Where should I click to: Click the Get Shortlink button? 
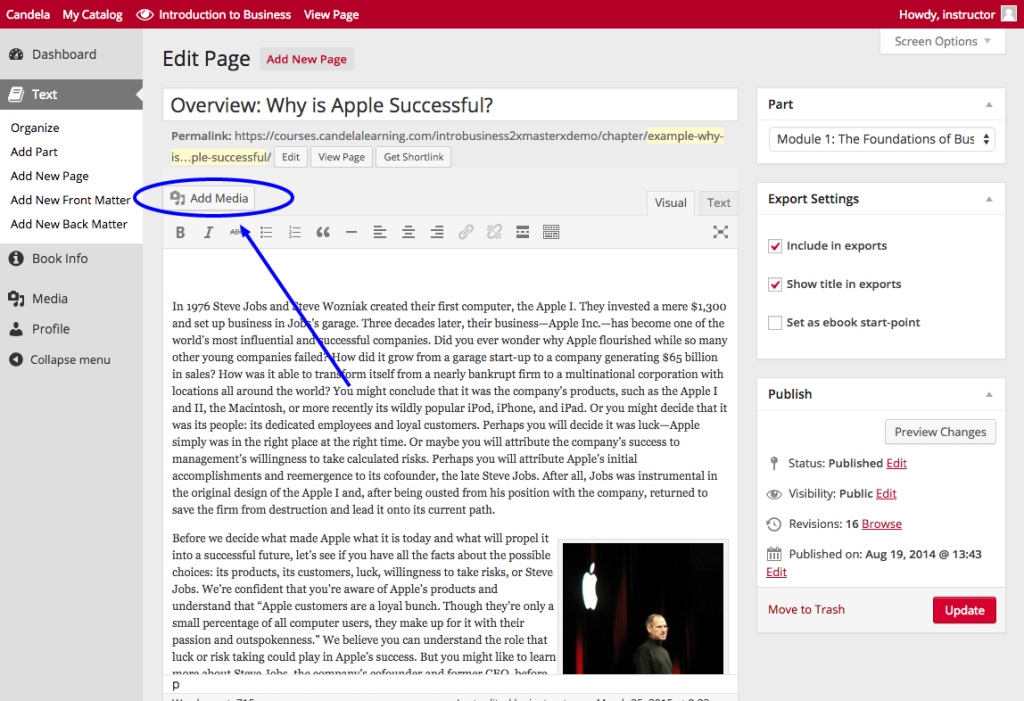point(413,157)
